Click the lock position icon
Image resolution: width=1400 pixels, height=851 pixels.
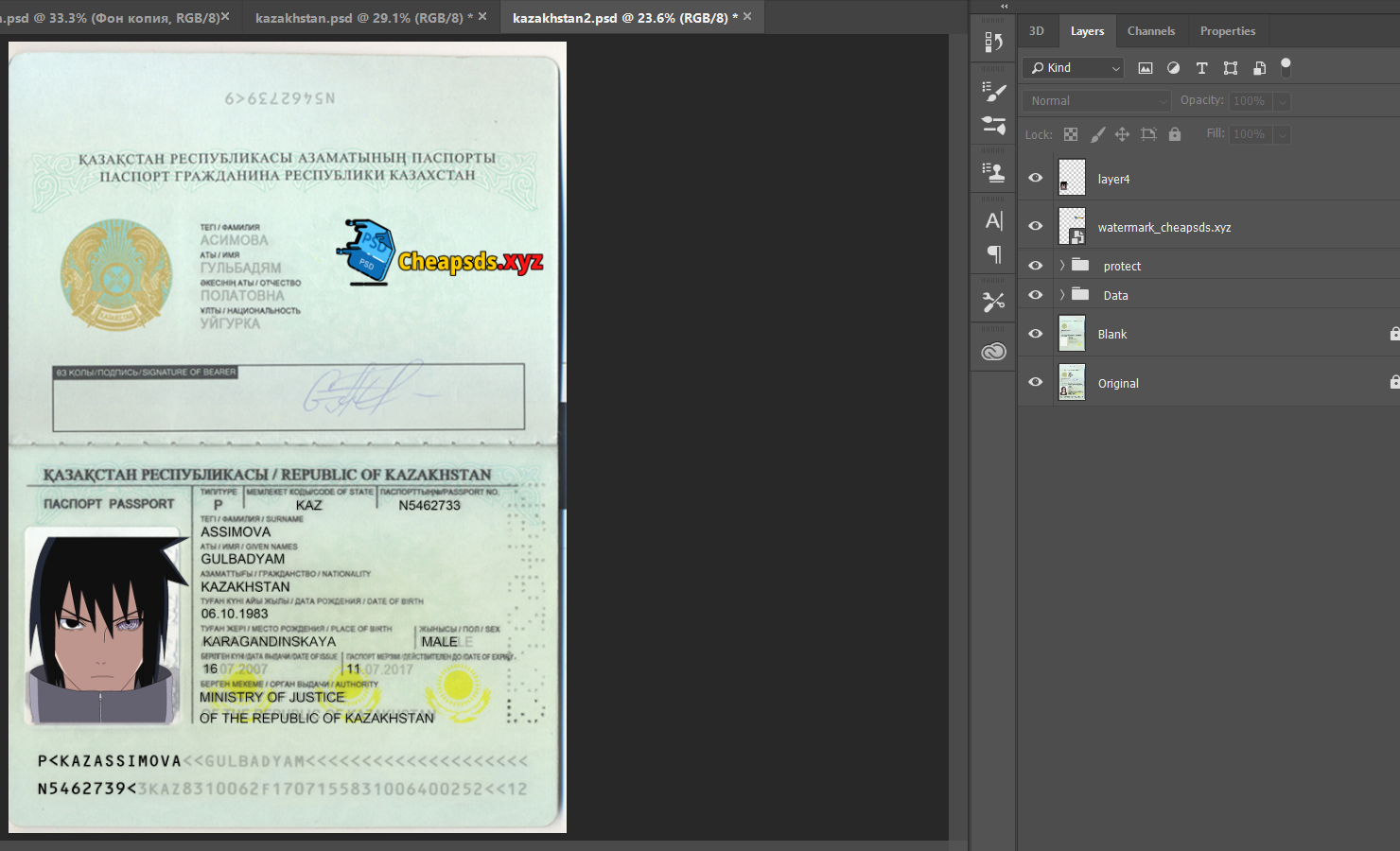click(x=1122, y=134)
